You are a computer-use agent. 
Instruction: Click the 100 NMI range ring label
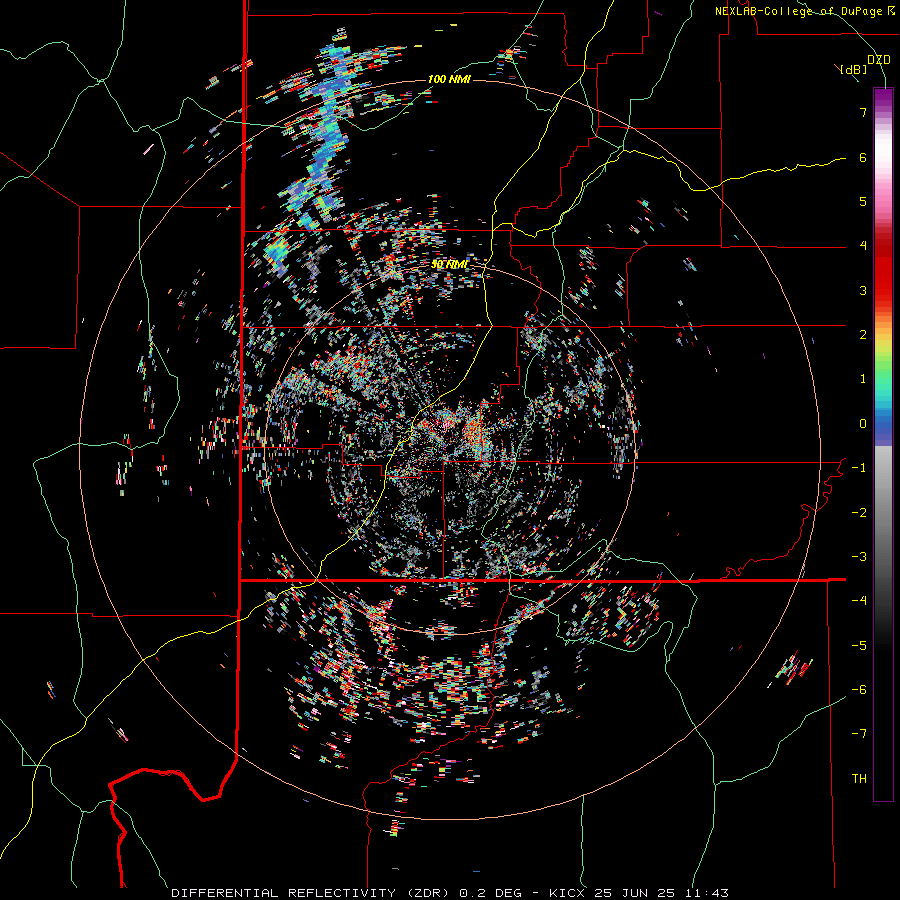click(449, 79)
